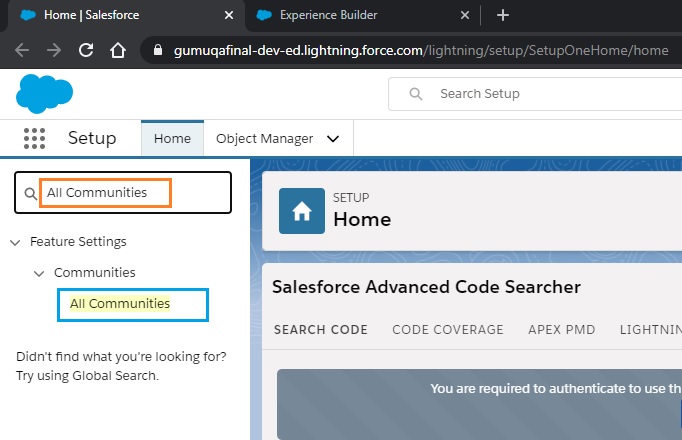
Task: Click the Communities tree label
Action: [95, 273]
